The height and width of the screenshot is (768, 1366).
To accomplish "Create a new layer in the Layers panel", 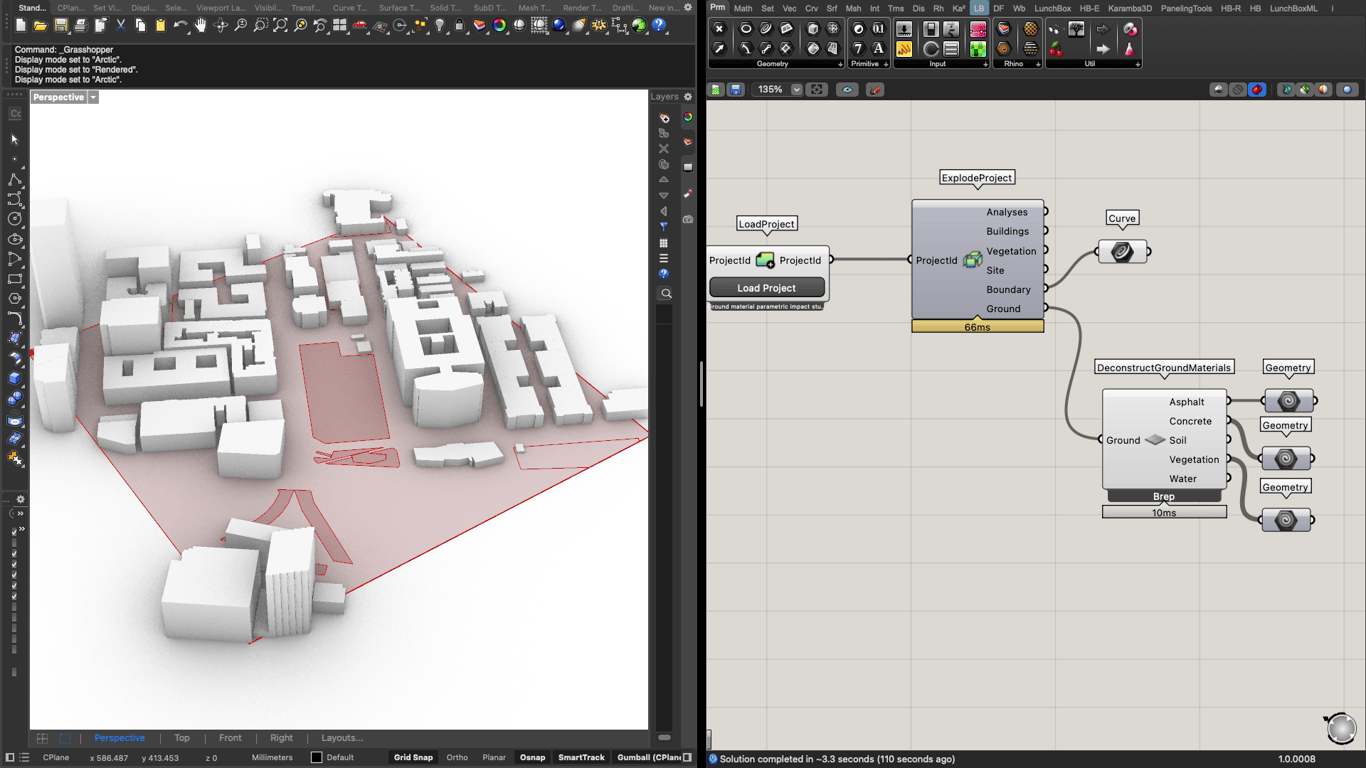I will [x=663, y=118].
